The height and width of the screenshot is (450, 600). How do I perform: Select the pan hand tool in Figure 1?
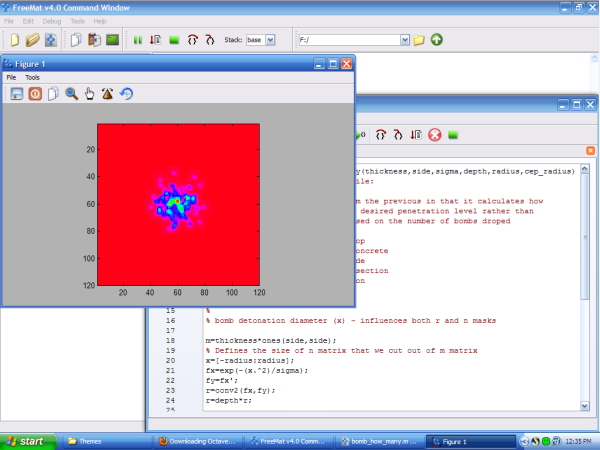[89, 94]
